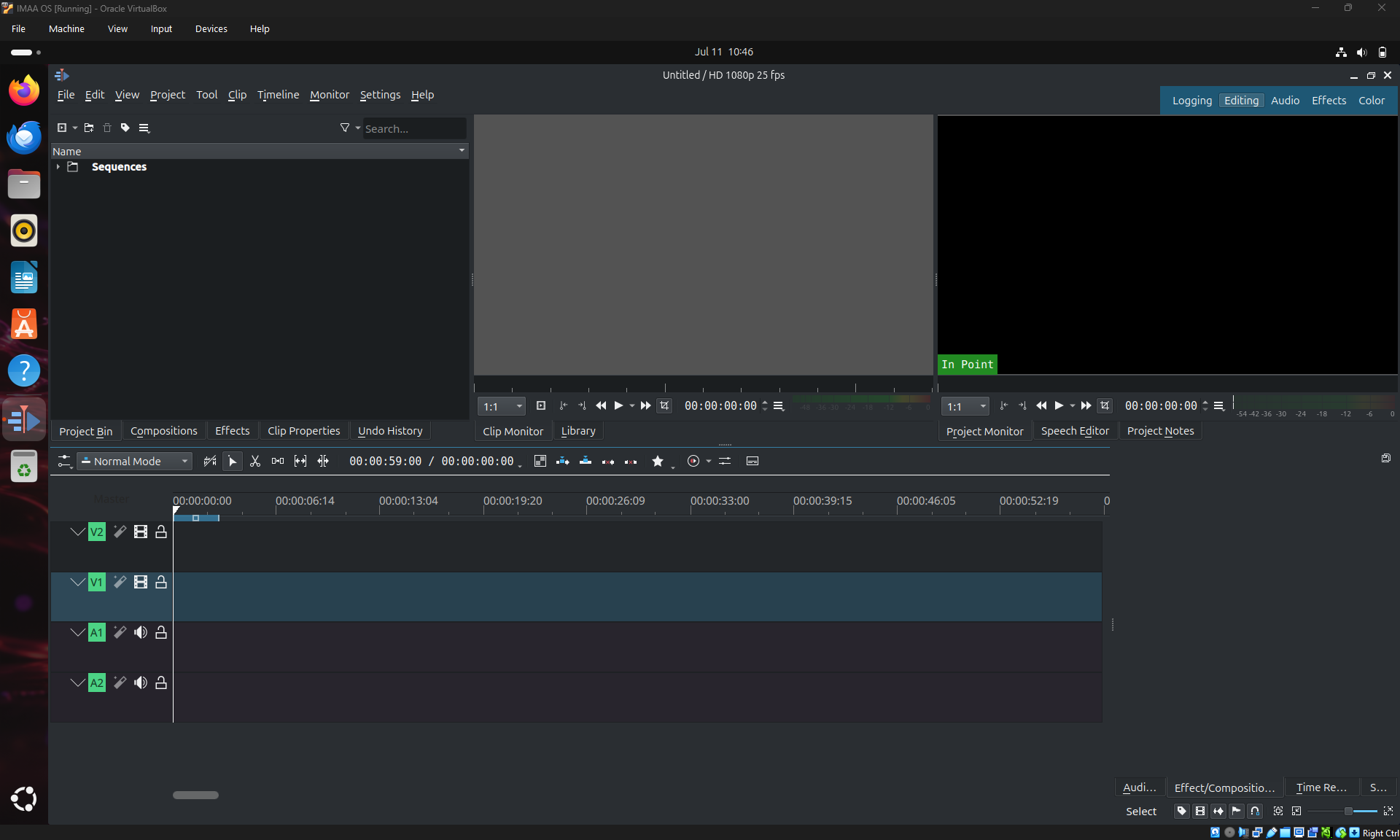Switch to the Speech Editor tab
Image resolution: width=1400 pixels, height=840 pixels.
[1075, 431]
